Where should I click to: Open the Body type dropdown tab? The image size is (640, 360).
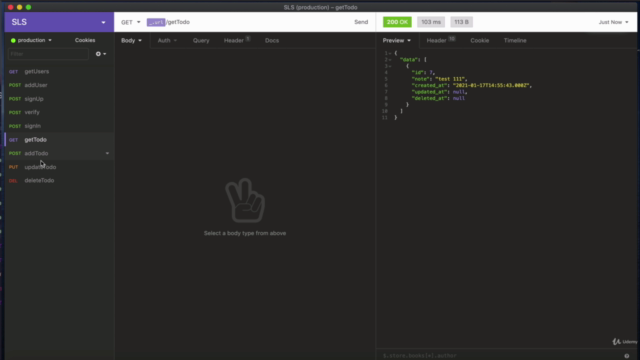pyautogui.click(x=131, y=40)
